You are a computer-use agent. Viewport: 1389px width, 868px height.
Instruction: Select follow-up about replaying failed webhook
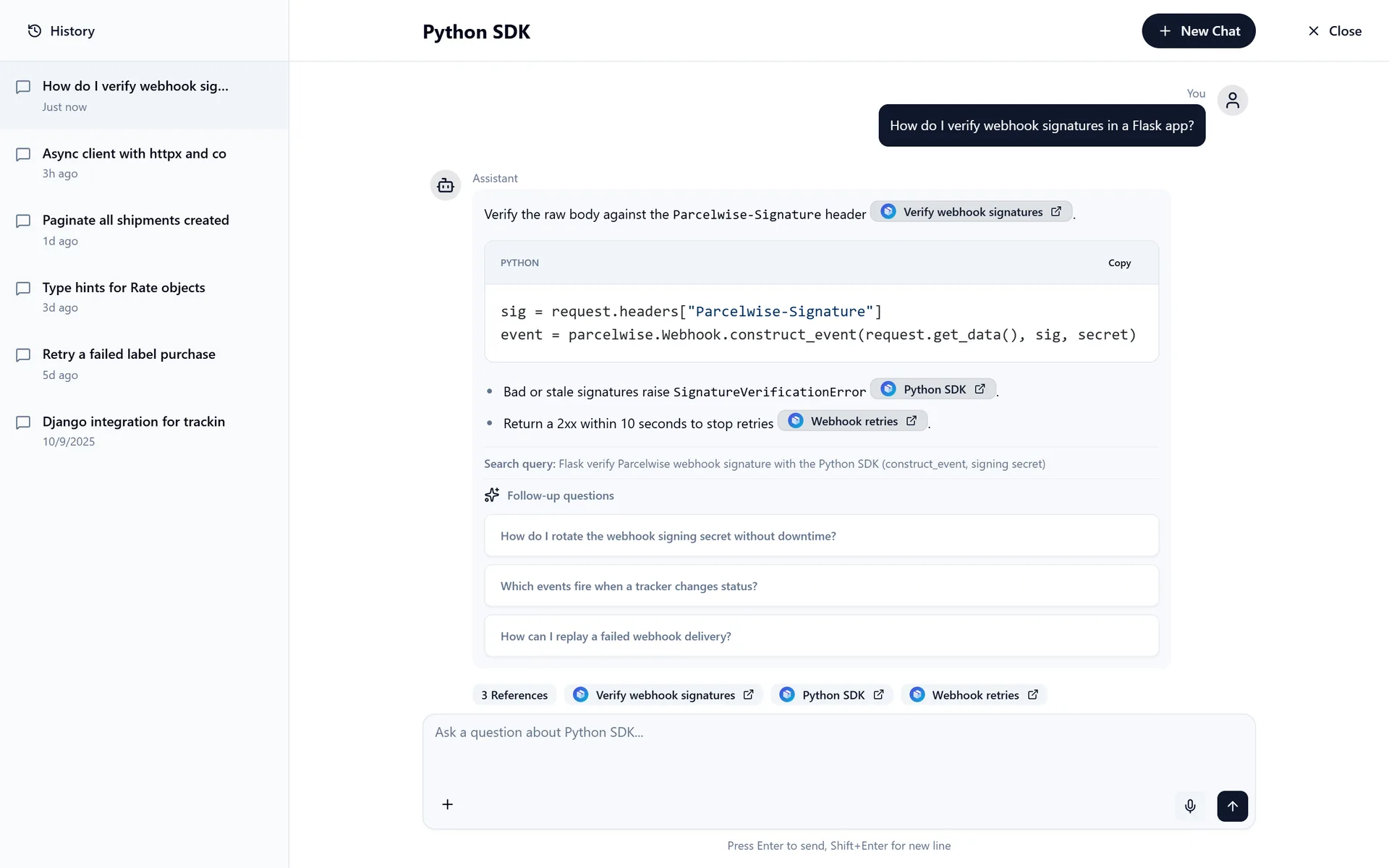pos(821,636)
